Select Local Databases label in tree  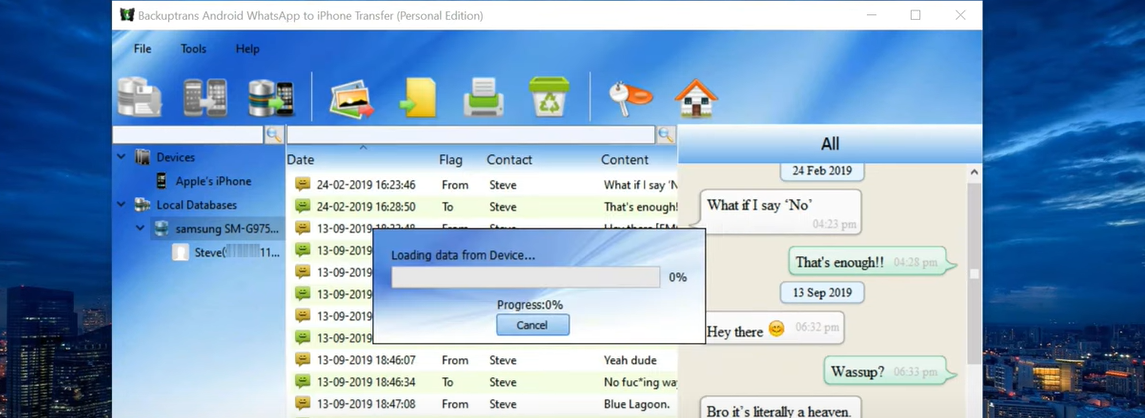click(196, 205)
